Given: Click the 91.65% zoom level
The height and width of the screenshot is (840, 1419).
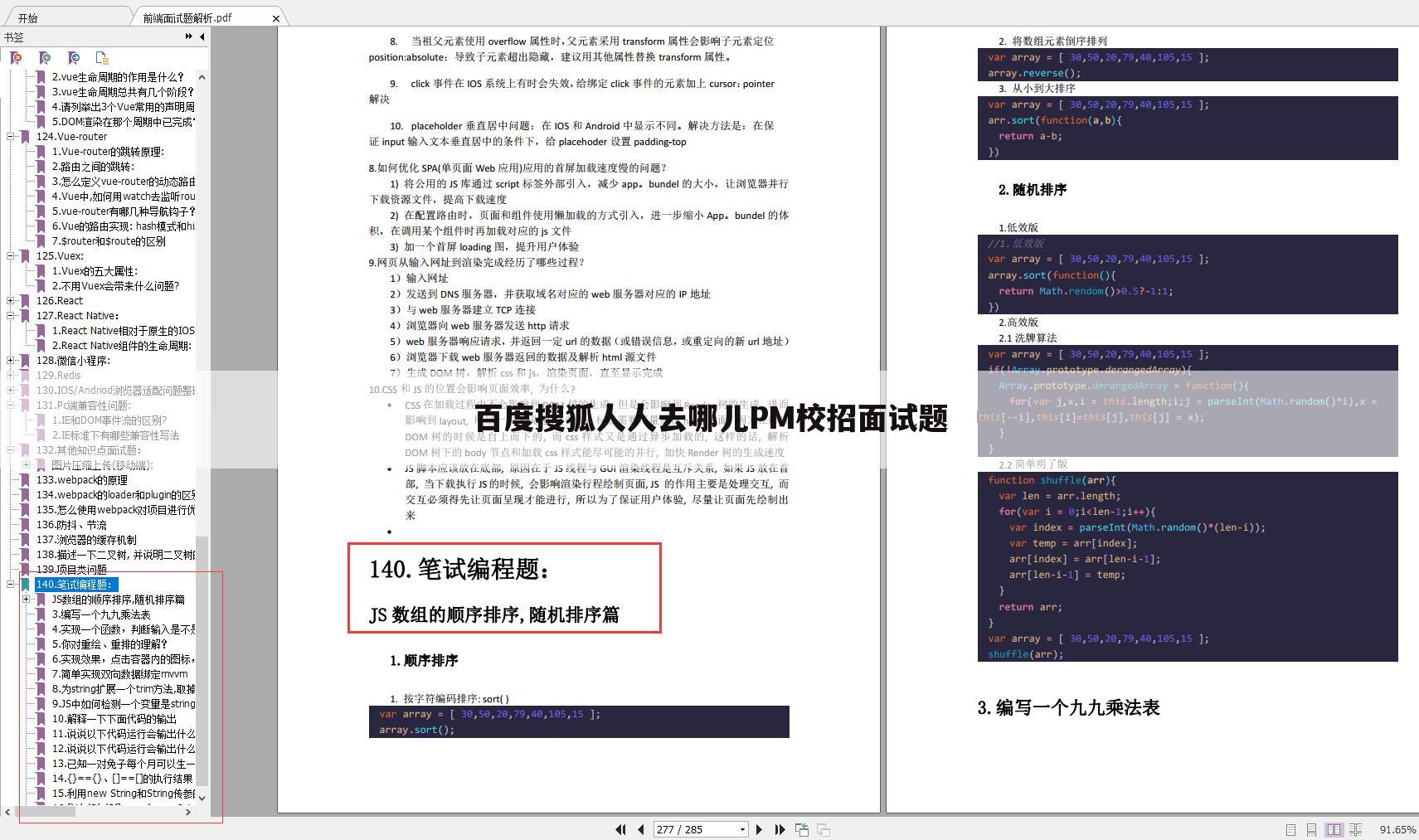Looking at the screenshot, I should (1397, 829).
